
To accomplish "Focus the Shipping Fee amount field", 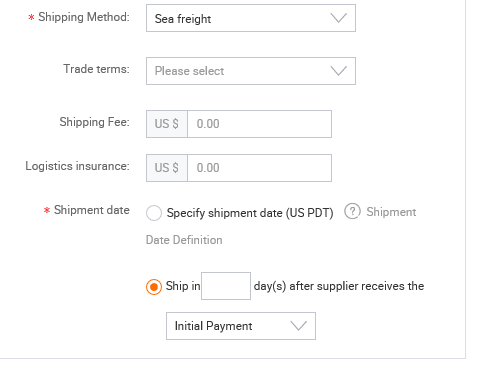I will pos(259,124).
